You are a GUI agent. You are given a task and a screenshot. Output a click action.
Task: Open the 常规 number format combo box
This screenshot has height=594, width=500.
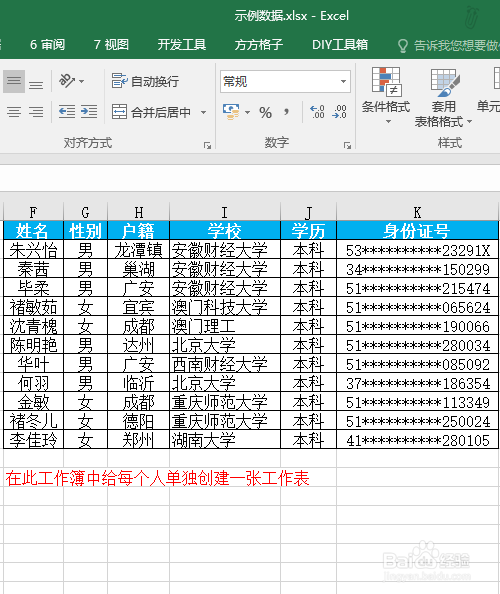(285, 81)
